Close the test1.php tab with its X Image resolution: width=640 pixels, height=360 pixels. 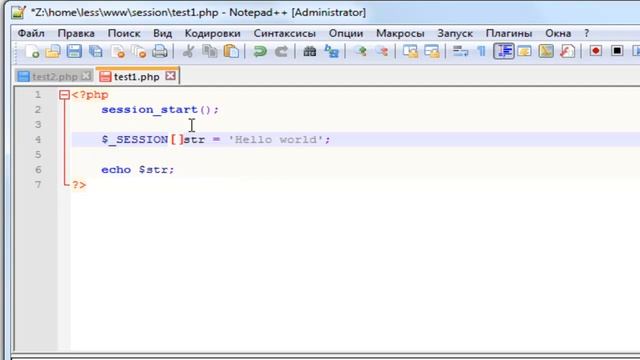(171, 76)
